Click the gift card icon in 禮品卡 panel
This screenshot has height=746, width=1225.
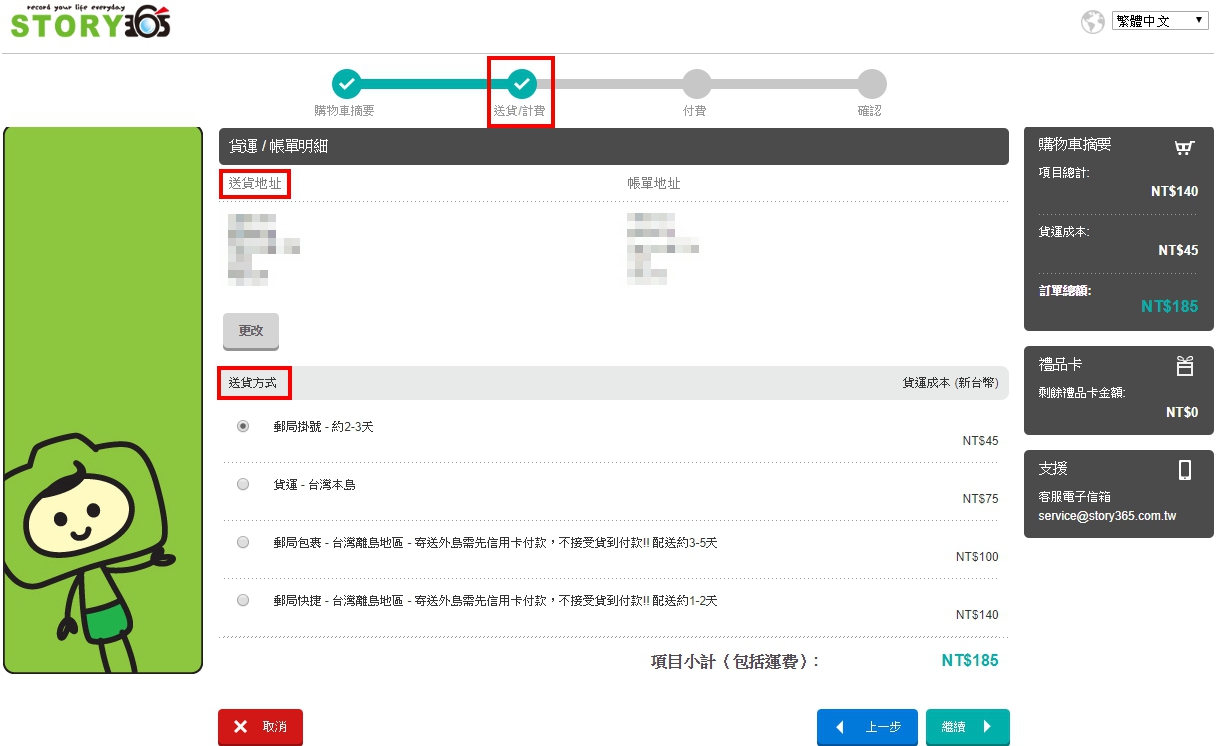[1185, 366]
